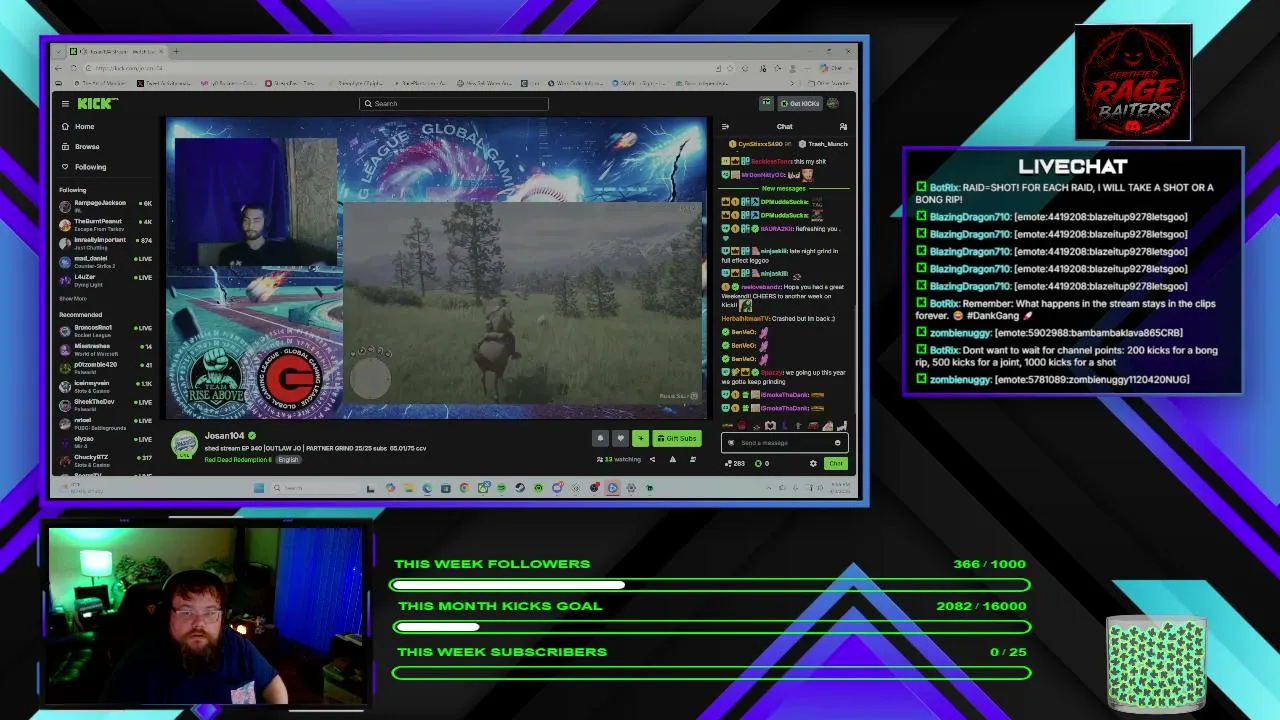The image size is (1280, 720).
Task: Click green icon left of Get KICKs
Action: (766, 103)
